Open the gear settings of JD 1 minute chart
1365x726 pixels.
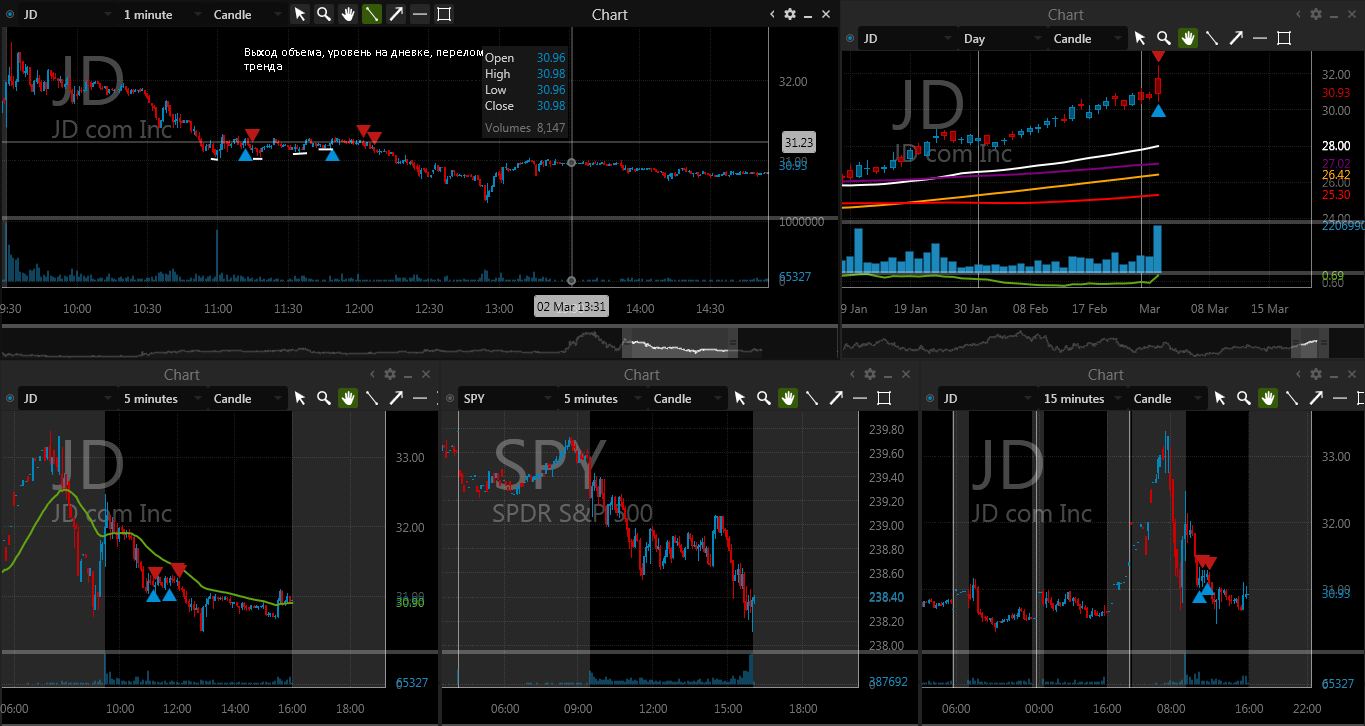[x=790, y=14]
